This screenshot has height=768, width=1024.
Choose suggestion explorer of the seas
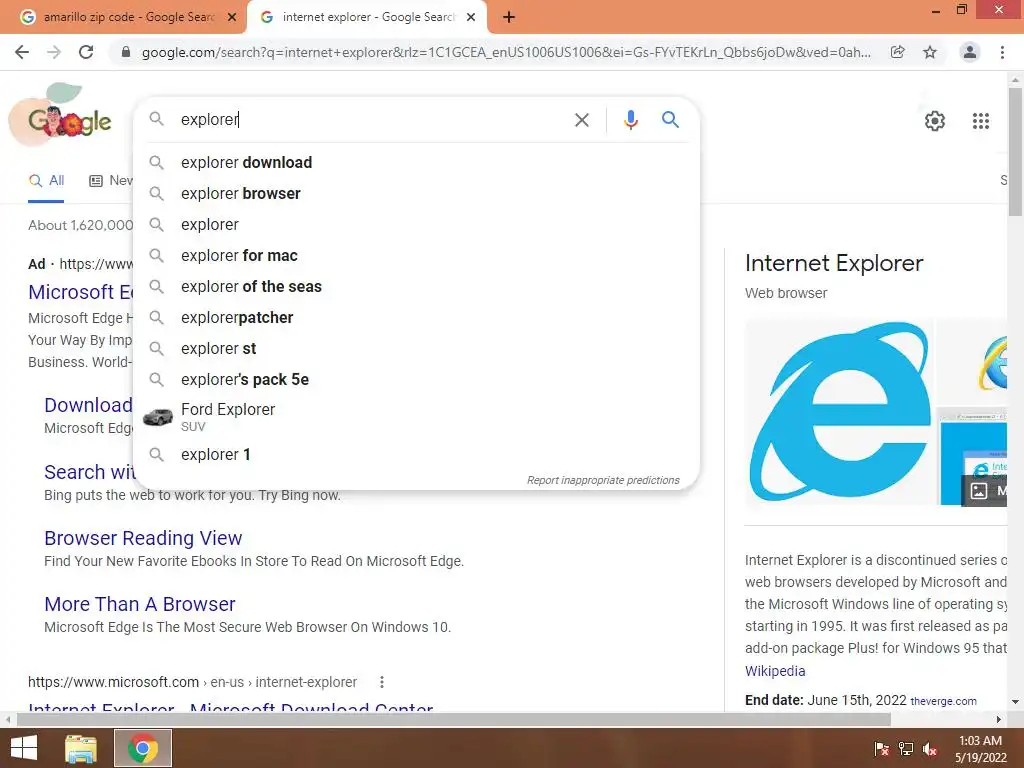click(416, 287)
